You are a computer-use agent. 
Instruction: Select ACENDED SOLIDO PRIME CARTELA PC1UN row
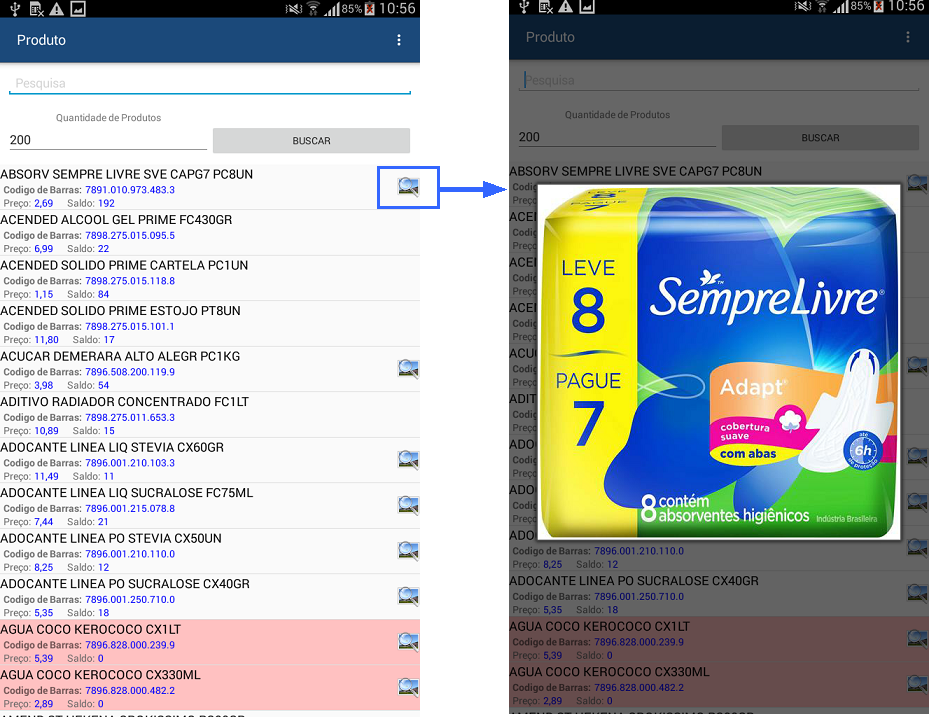(209, 279)
